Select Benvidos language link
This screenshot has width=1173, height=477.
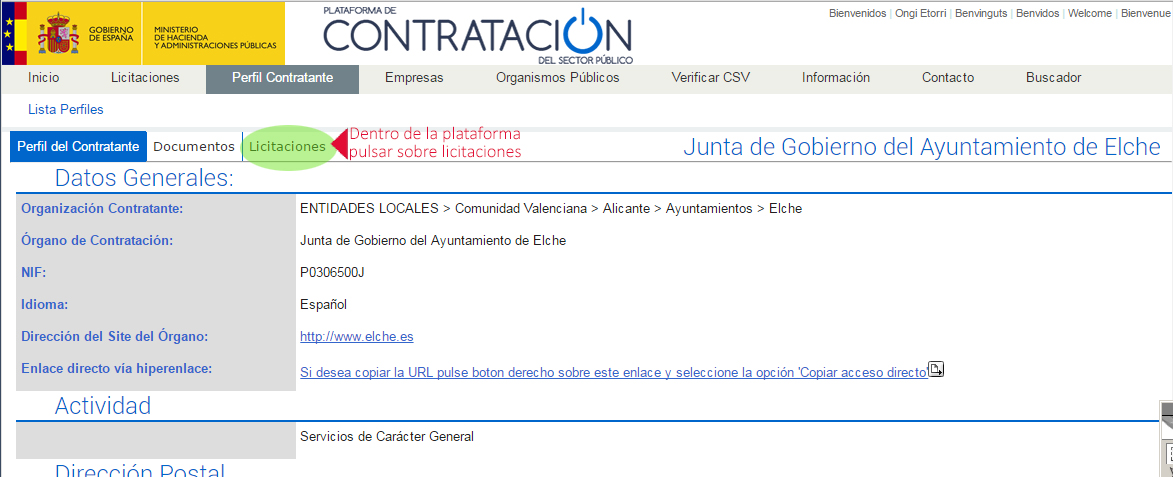(x=1038, y=13)
